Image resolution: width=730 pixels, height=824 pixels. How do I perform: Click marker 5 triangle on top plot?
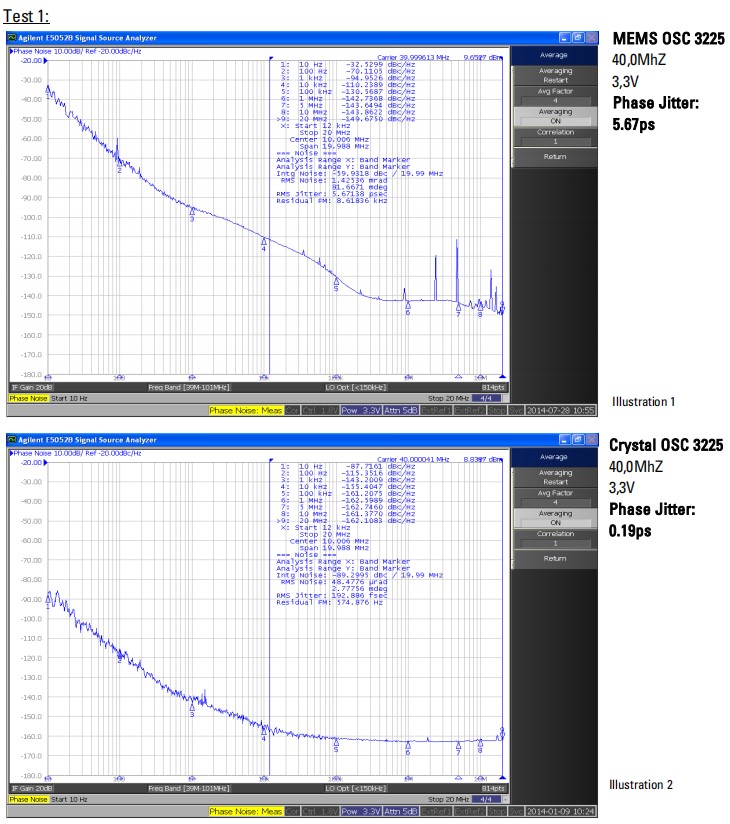[336, 281]
